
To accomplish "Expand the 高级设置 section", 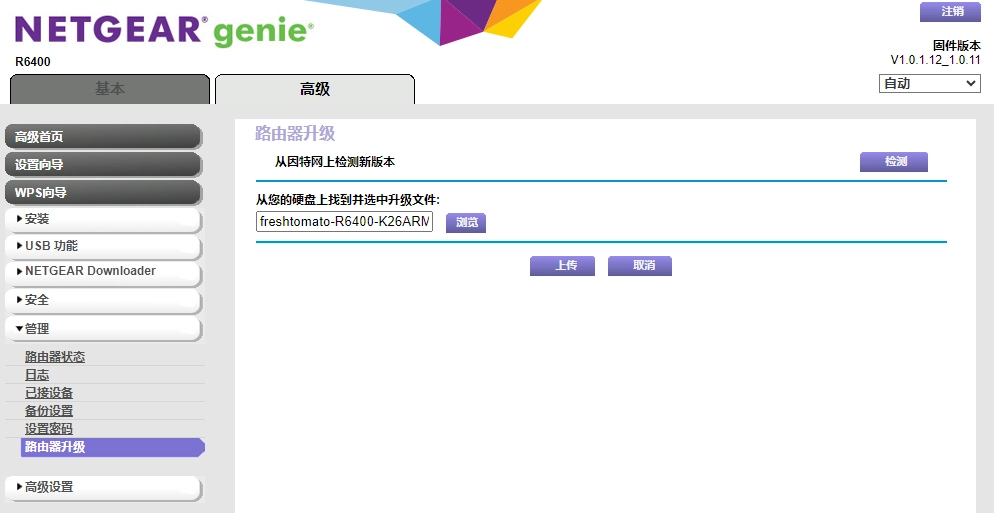I will click(103, 488).
